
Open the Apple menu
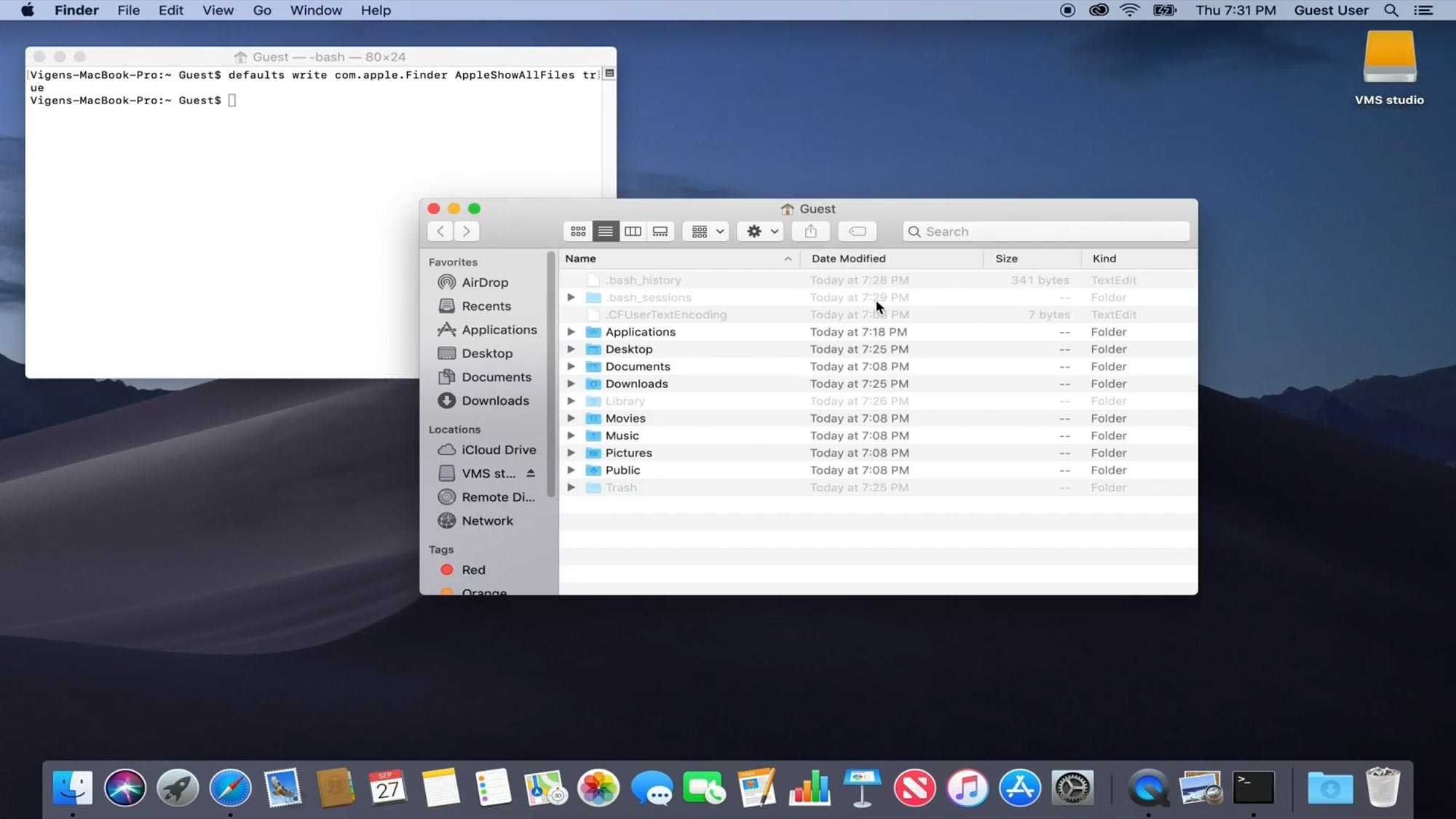[28, 10]
